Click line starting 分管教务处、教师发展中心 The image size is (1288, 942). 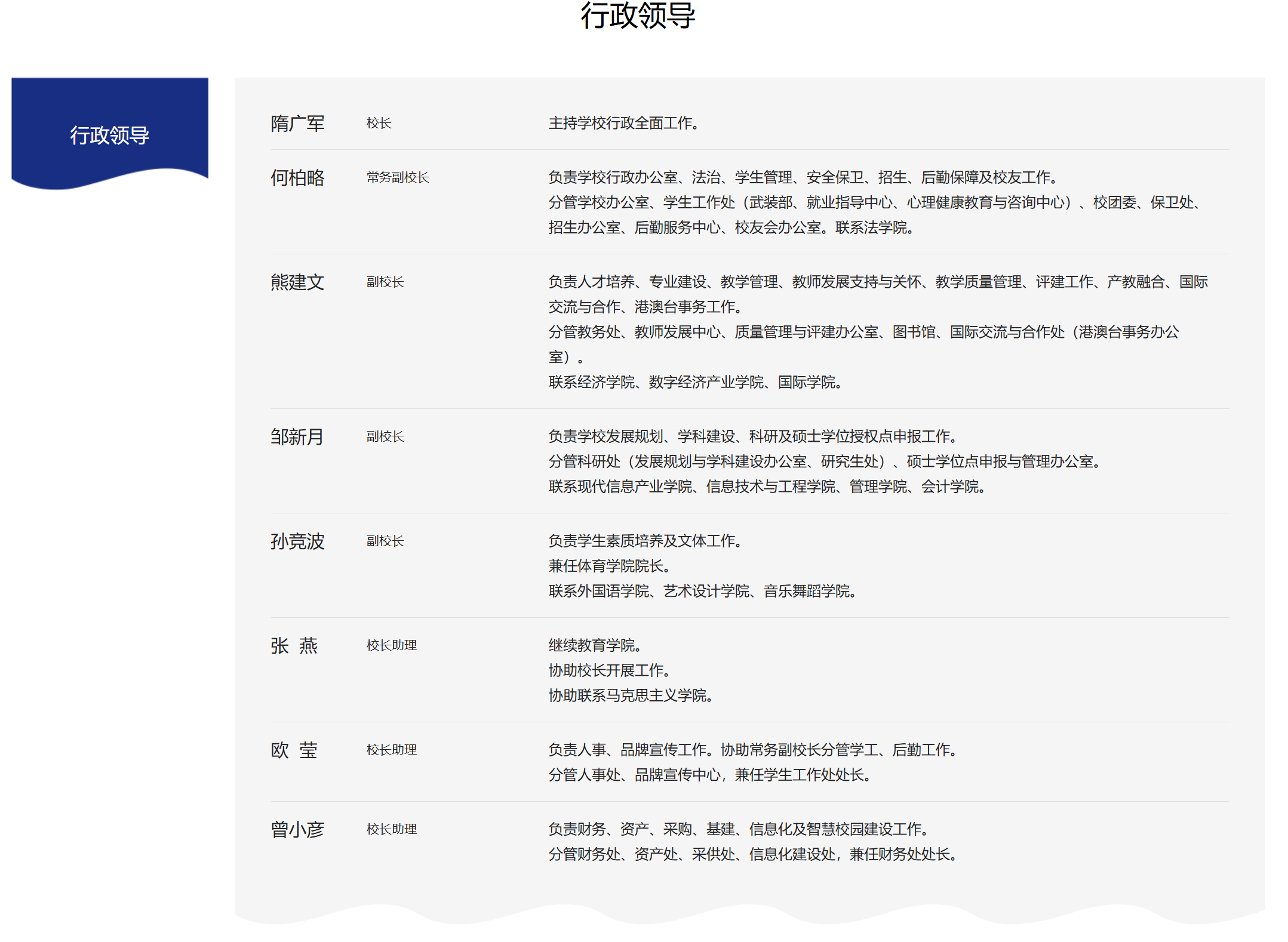864,332
